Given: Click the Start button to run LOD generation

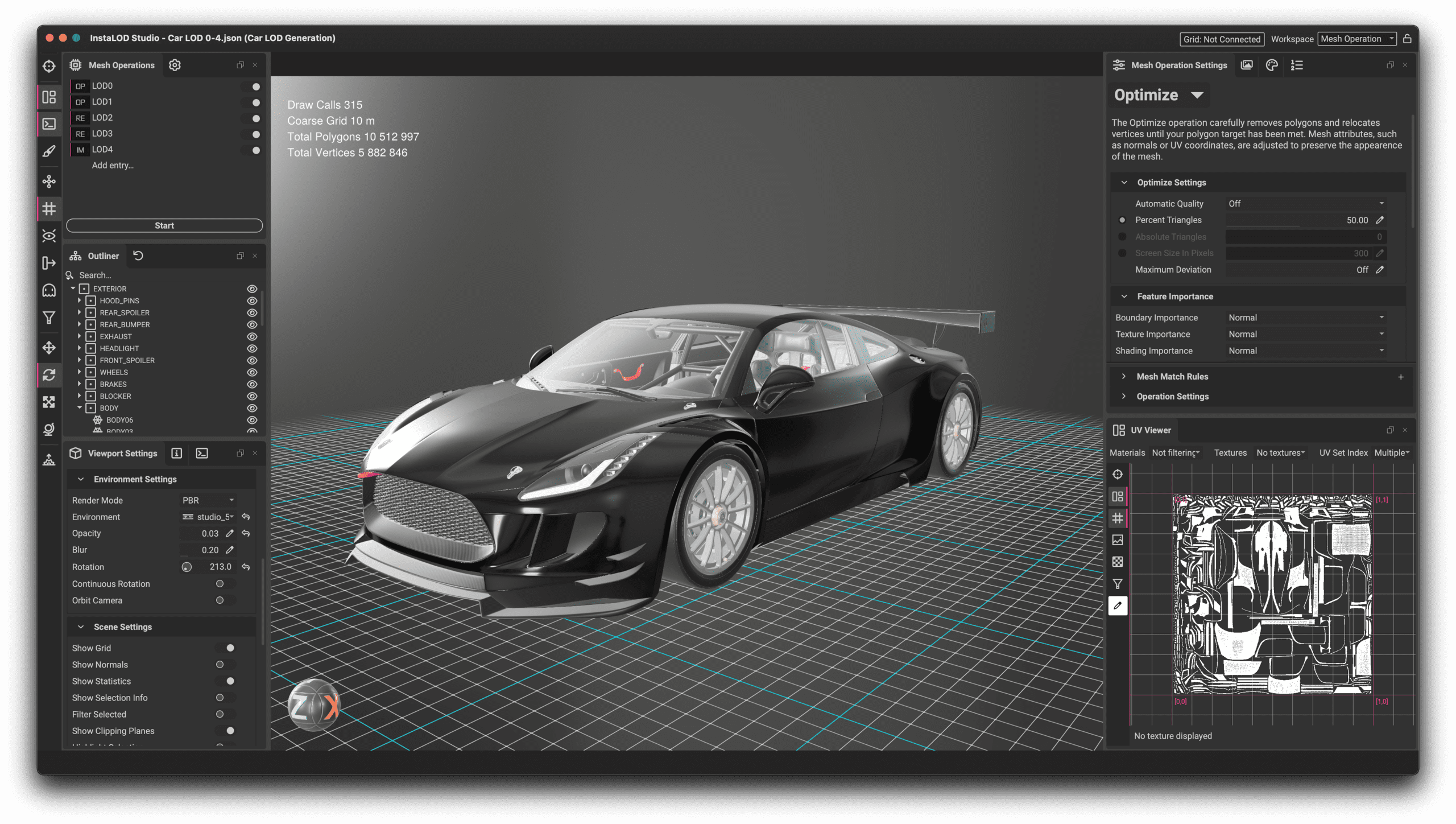Looking at the screenshot, I should (x=164, y=225).
